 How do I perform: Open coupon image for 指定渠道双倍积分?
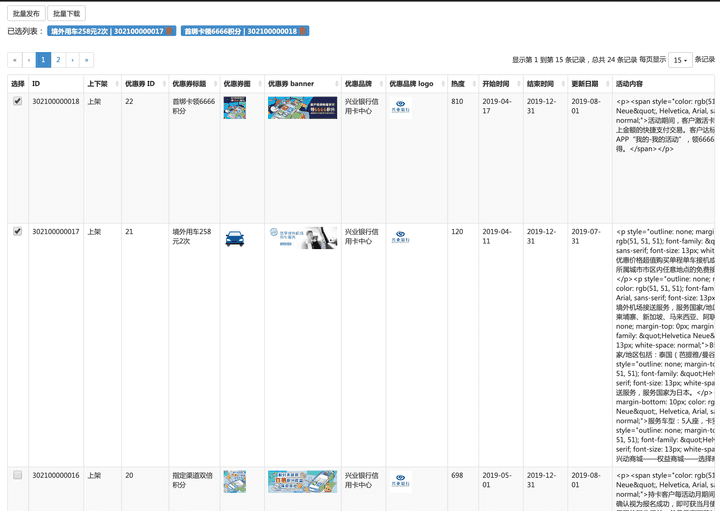pyautogui.click(x=234, y=481)
